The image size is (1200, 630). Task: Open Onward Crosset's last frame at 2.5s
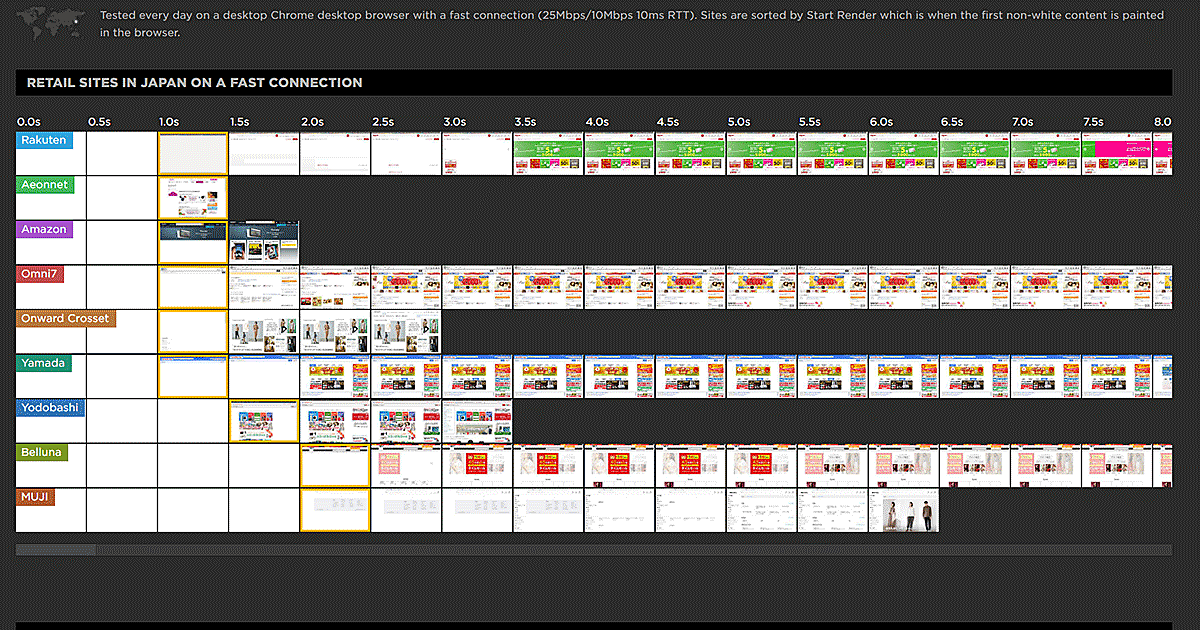[406, 332]
